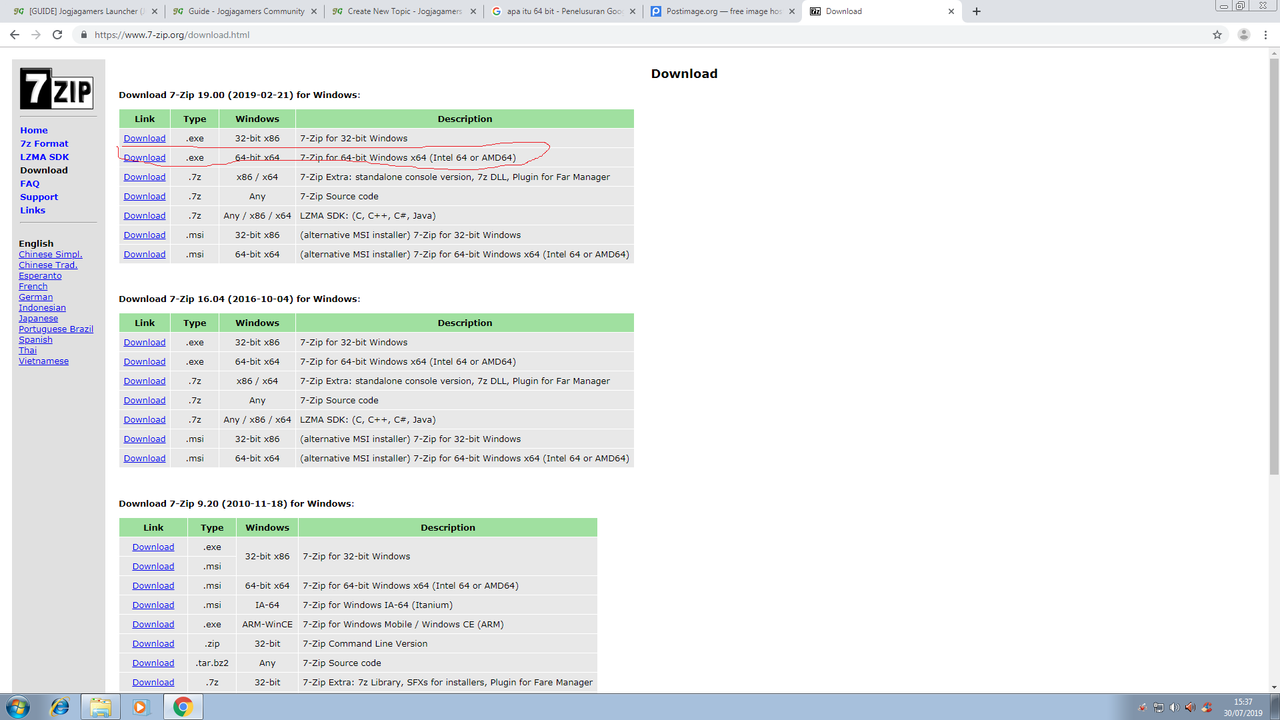Bookmark this page with the star icon
This screenshot has width=1280, height=720.
(1217, 34)
